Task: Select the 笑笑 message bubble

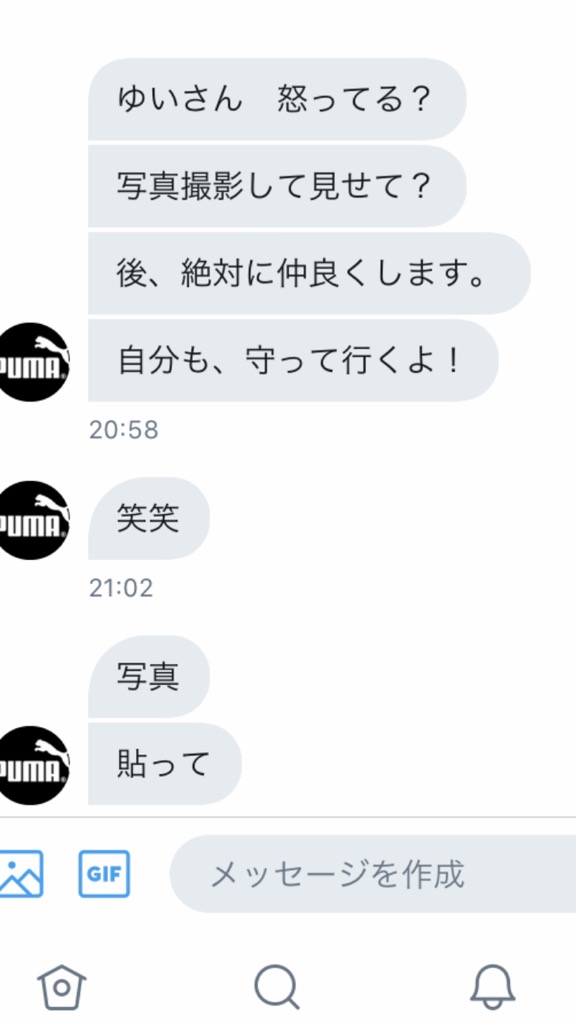Action: [x=149, y=519]
